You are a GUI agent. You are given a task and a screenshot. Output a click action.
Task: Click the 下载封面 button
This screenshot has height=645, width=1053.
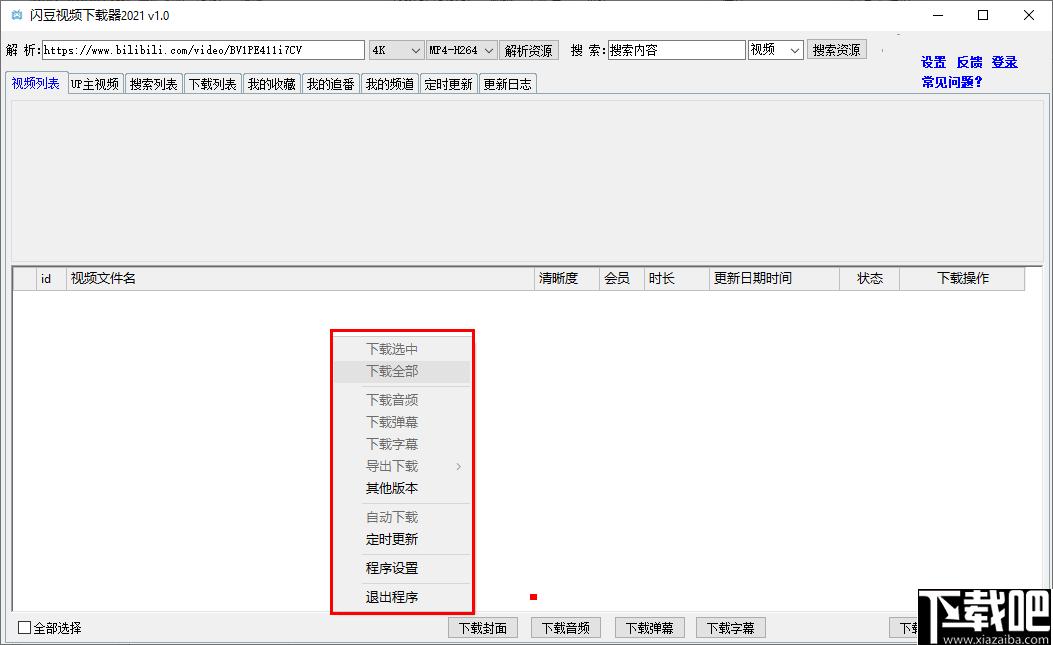pos(483,628)
